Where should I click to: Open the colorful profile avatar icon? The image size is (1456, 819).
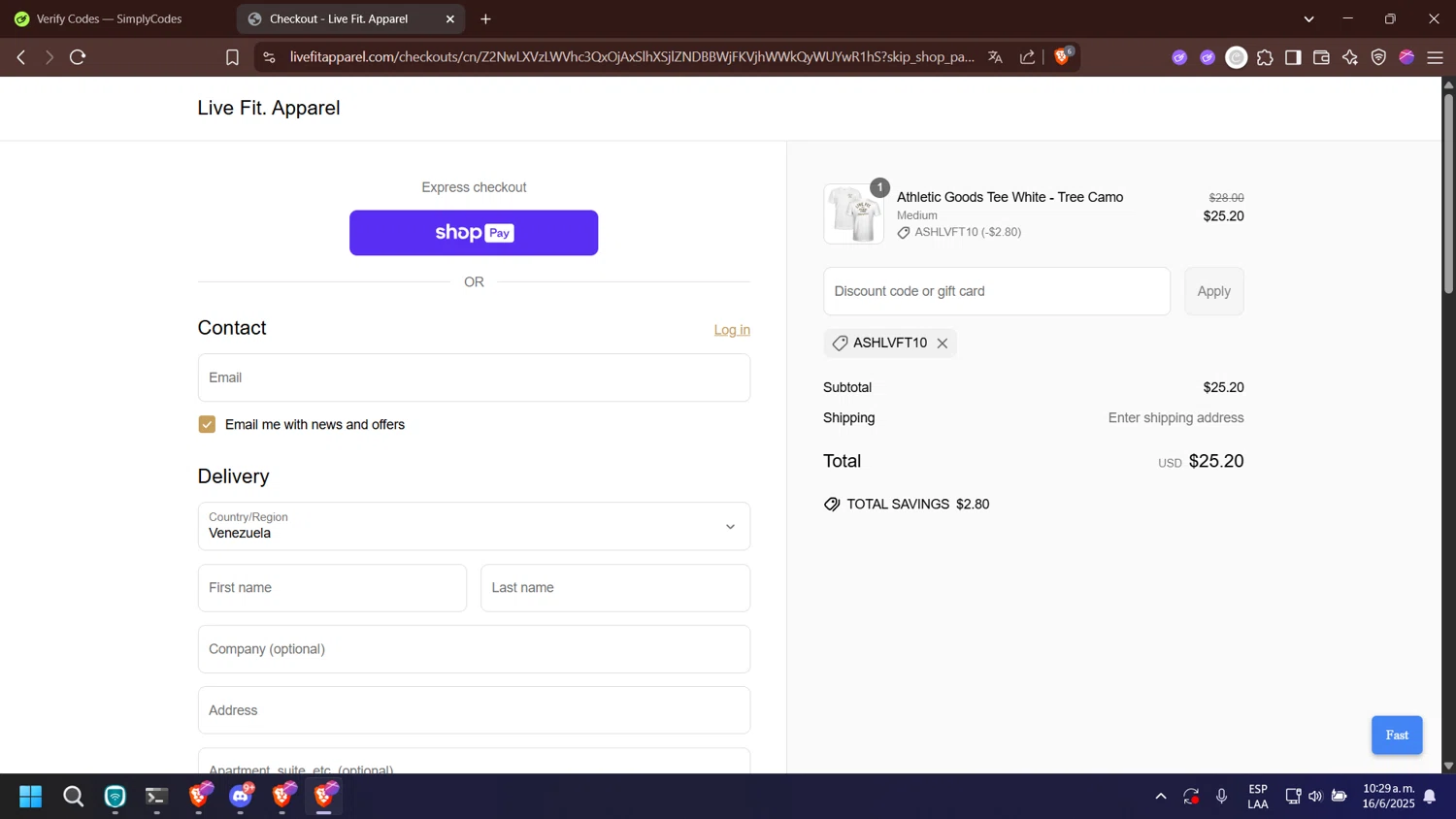tap(1406, 57)
